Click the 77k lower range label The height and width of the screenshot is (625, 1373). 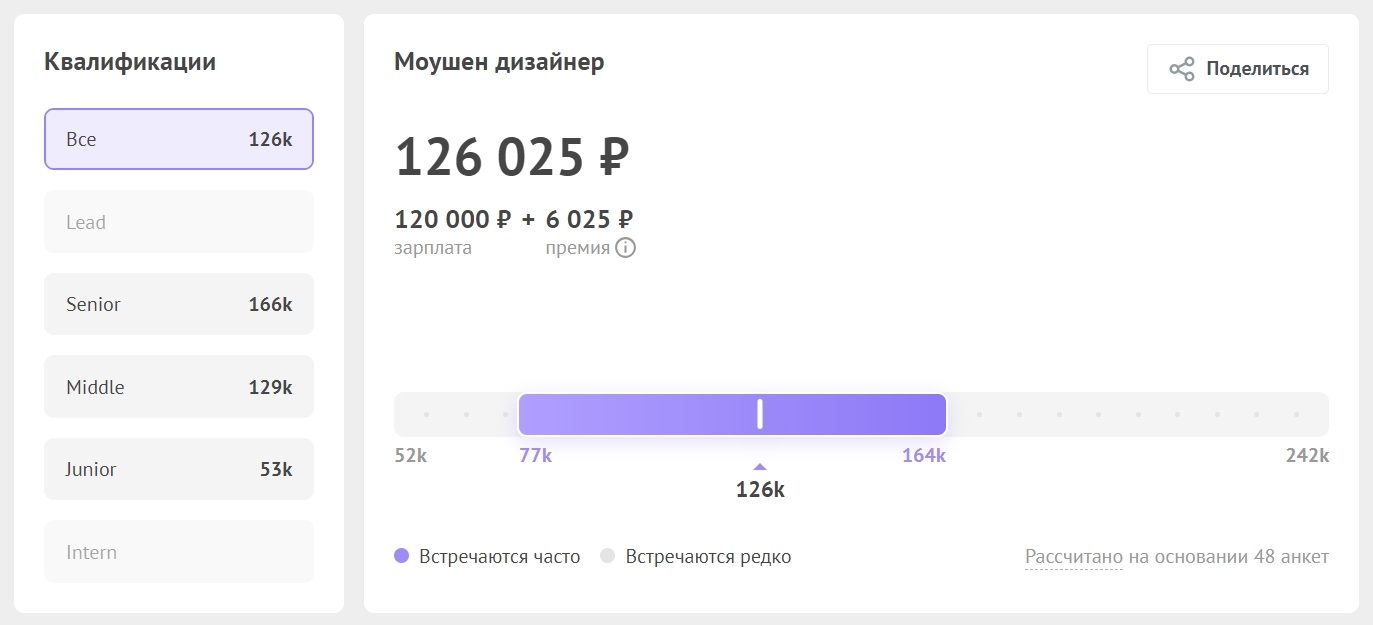coord(535,456)
